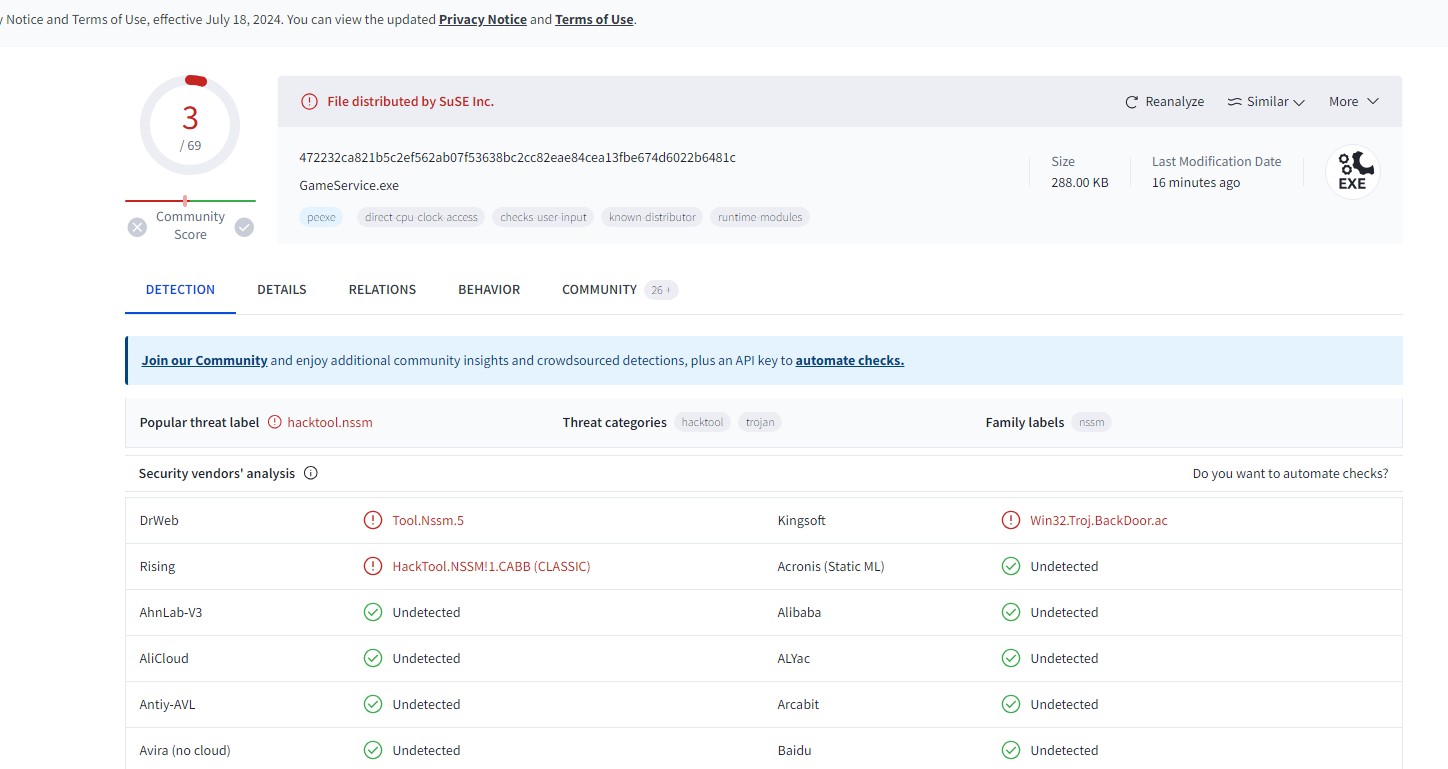The image size is (1448, 769).
Task: Click the info icon beside Security vendors' analysis
Action: click(310, 473)
